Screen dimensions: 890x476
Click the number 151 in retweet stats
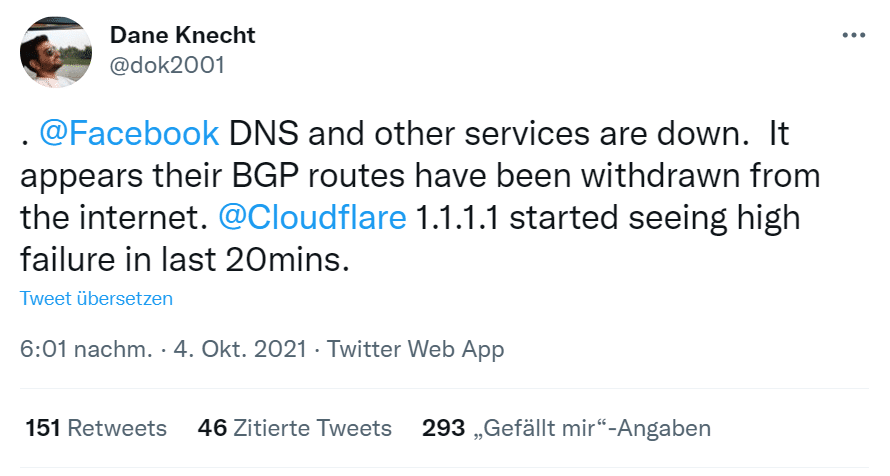[x=43, y=428]
